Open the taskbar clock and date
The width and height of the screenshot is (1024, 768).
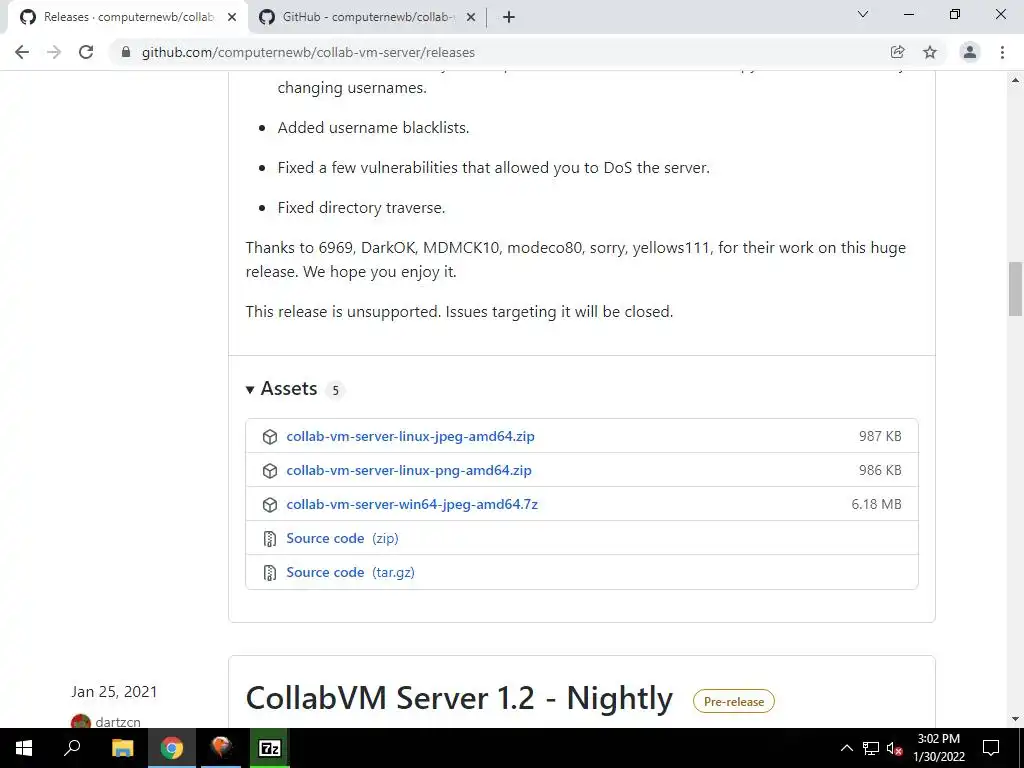pyautogui.click(x=938, y=748)
